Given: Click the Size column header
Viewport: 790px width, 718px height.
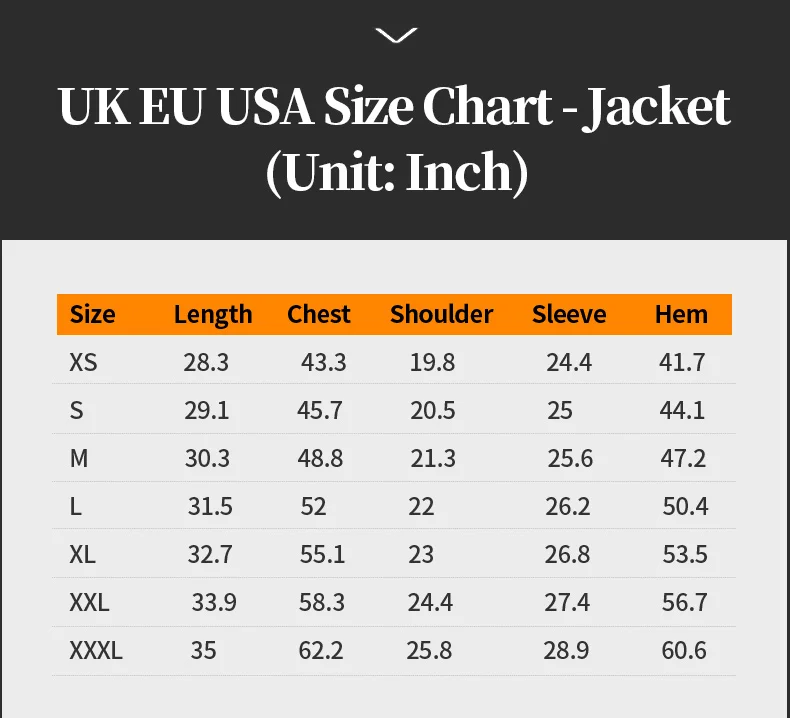Looking at the screenshot, I should (x=92, y=314).
